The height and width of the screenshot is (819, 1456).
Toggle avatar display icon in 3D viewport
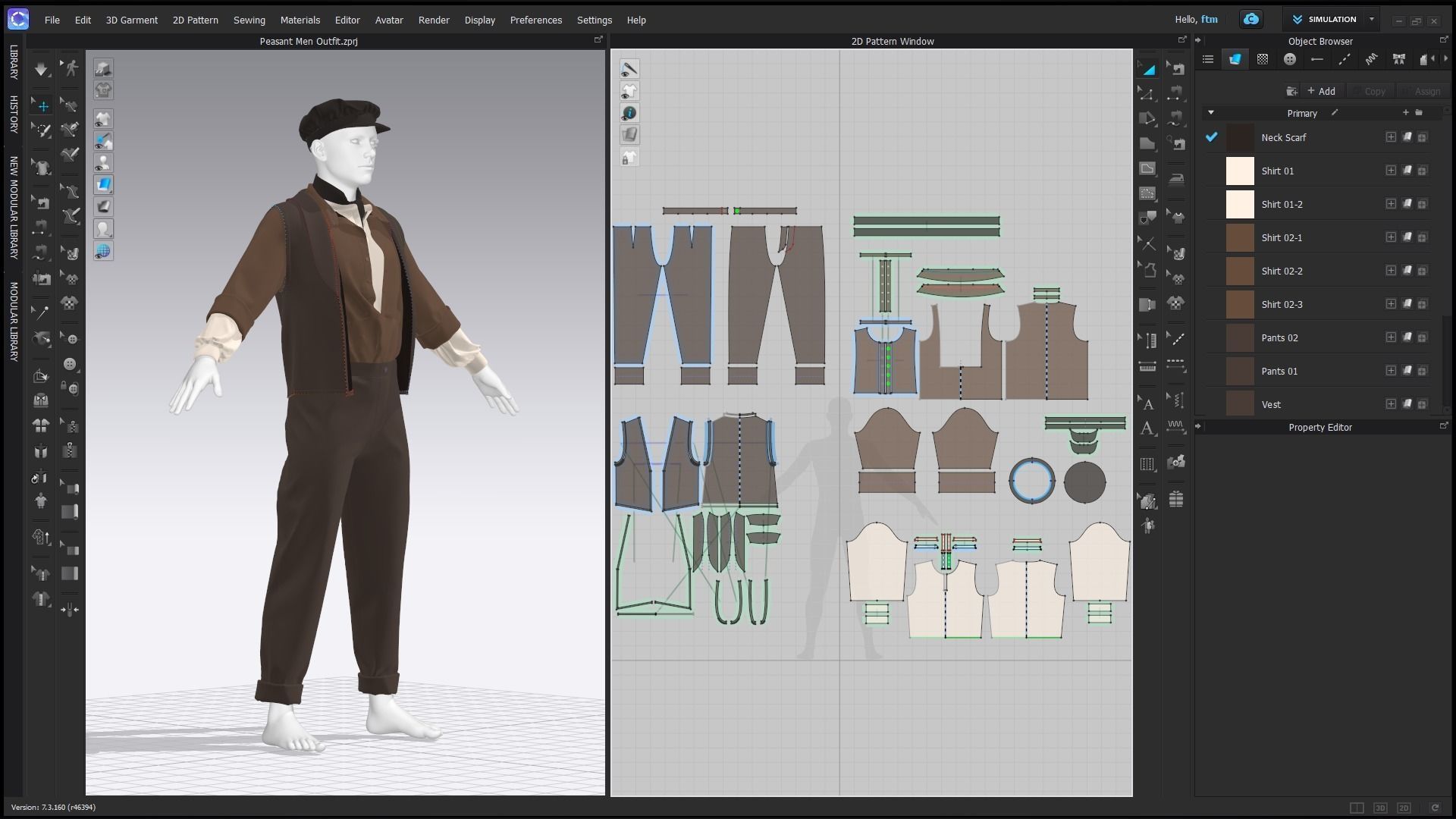(103, 163)
